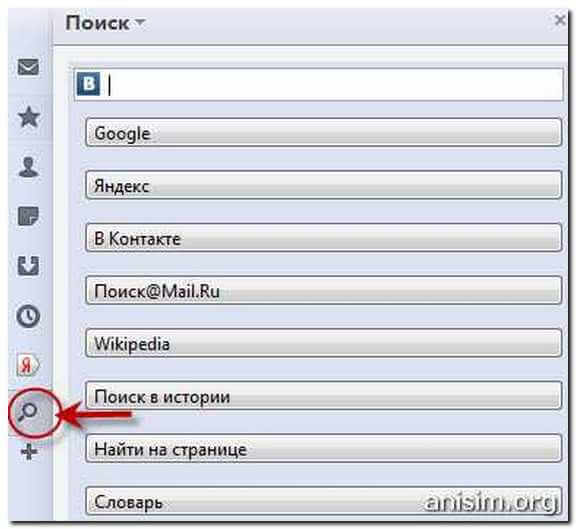
Task: Click the VK search engine icon
Action: click(x=88, y=84)
